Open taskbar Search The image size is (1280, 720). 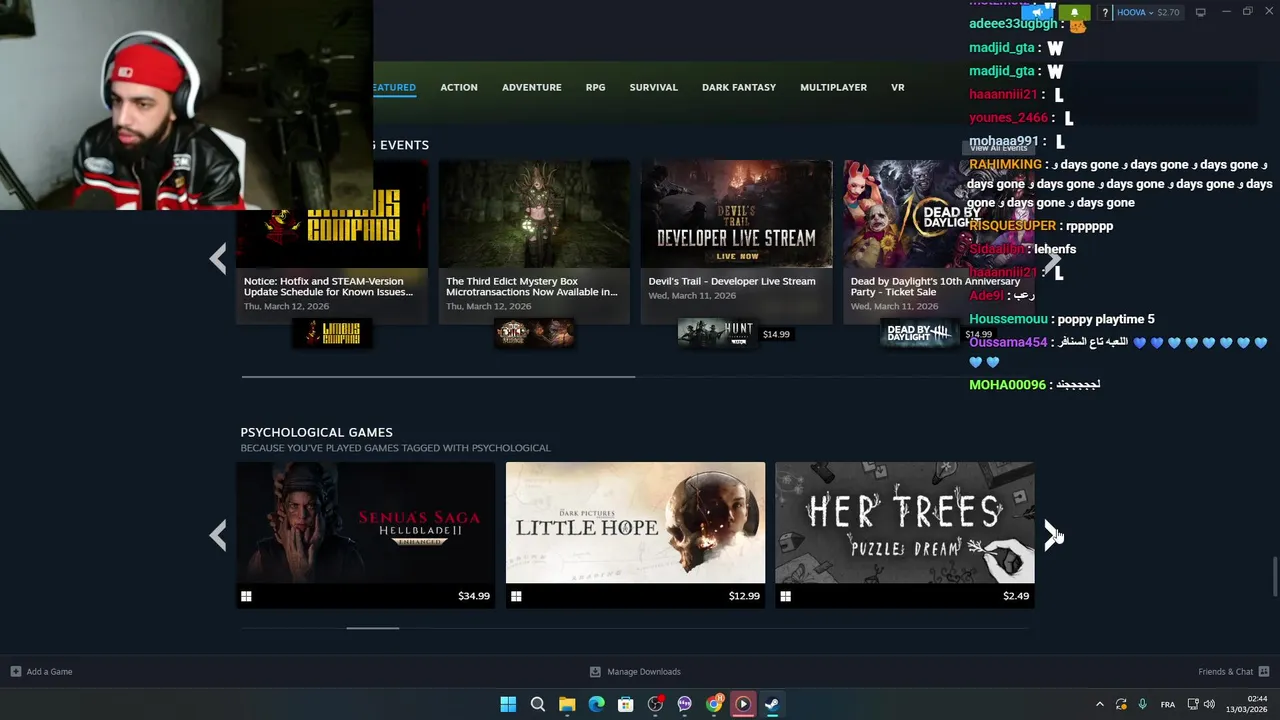[x=537, y=704]
